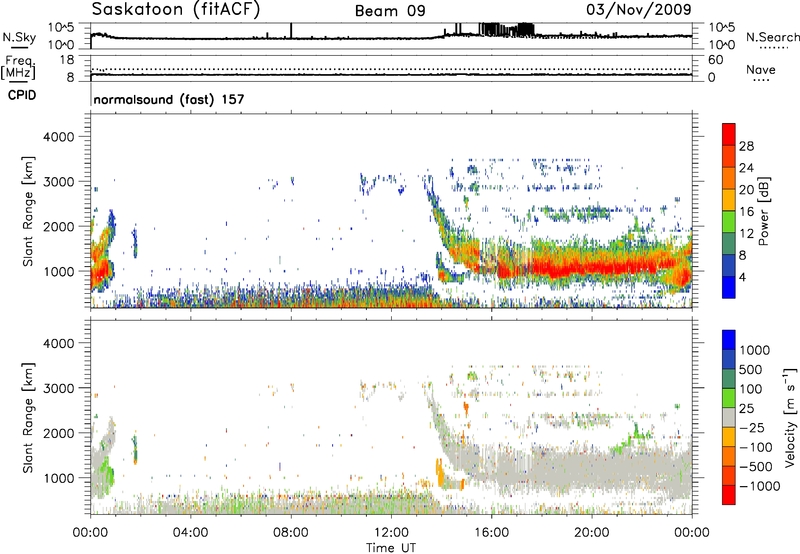Click "3000" tick on the Velocity panel
The height and width of the screenshot is (554, 800).
pos(58,388)
